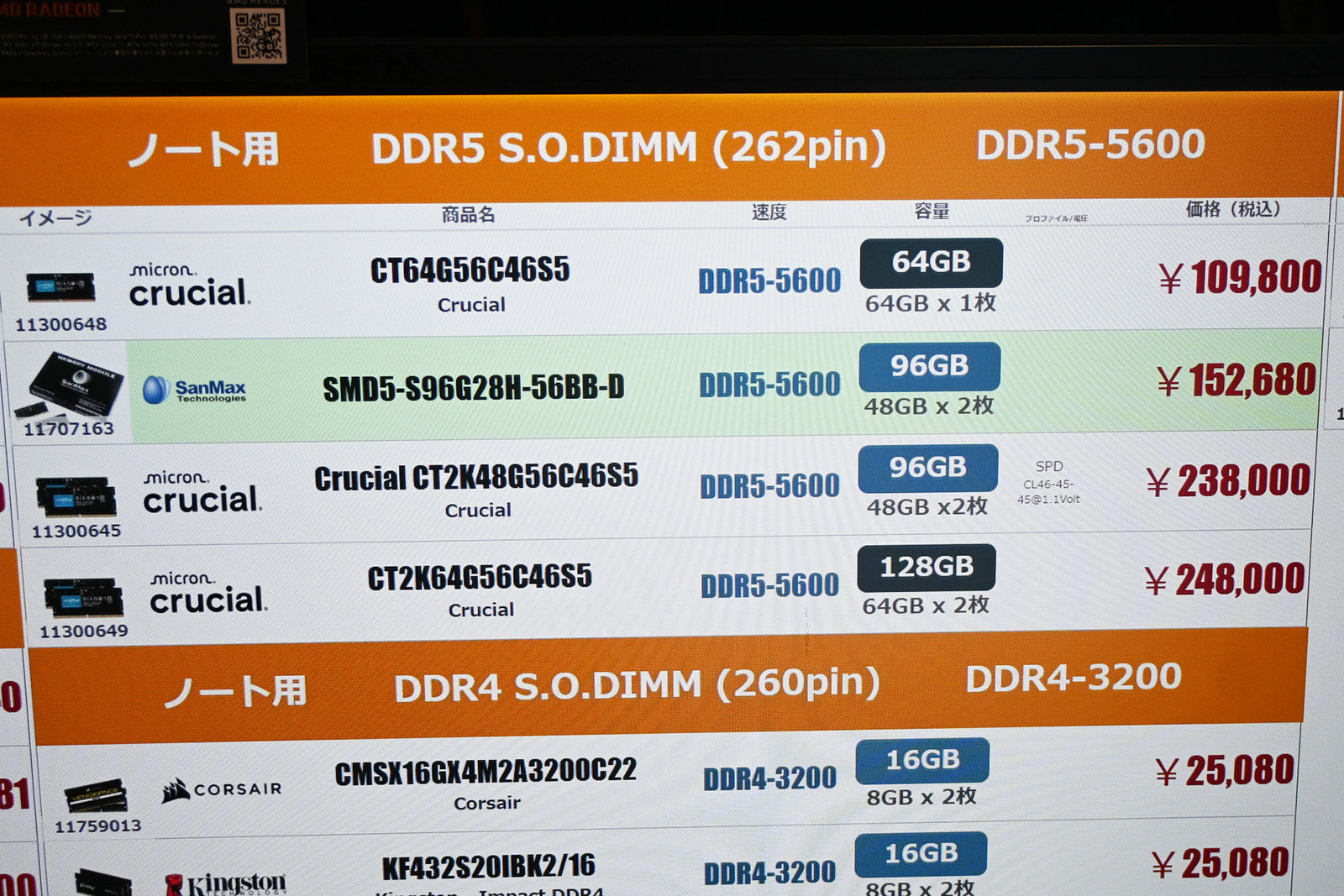
Task: Click the price ¥152,680
Action: pyautogui.click(x=1236, y=380)
